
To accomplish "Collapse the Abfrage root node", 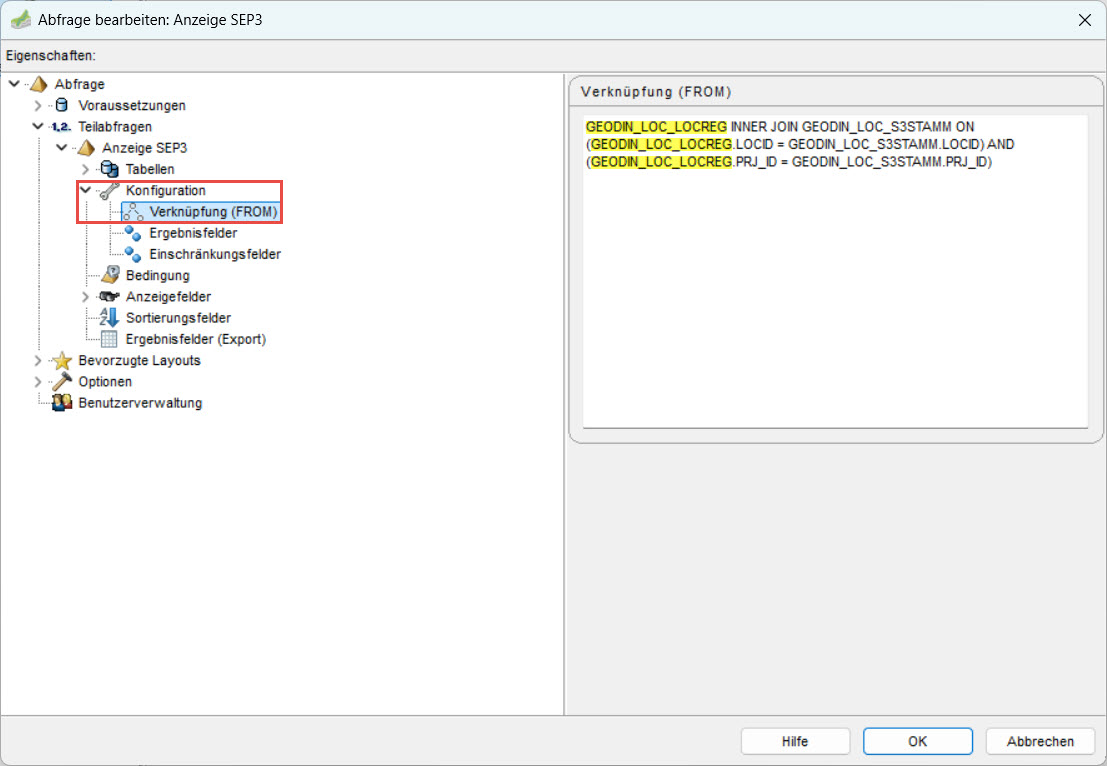I will (x=14, y=84).
